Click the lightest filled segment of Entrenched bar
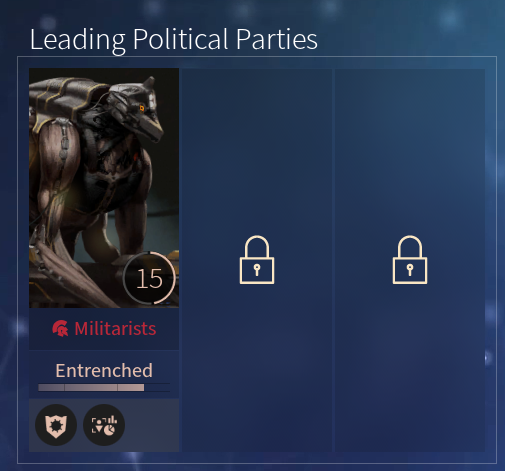The image size is (505, 471). pyautogui.click(x=131, y=387)
